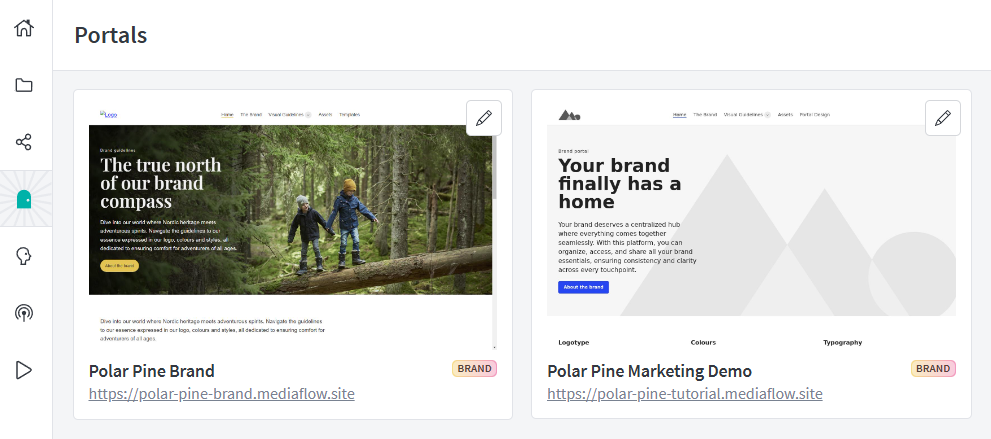Viewport: 991px width, 439px height.
Task: Click the Portals page heading
Action: (111, 35)
